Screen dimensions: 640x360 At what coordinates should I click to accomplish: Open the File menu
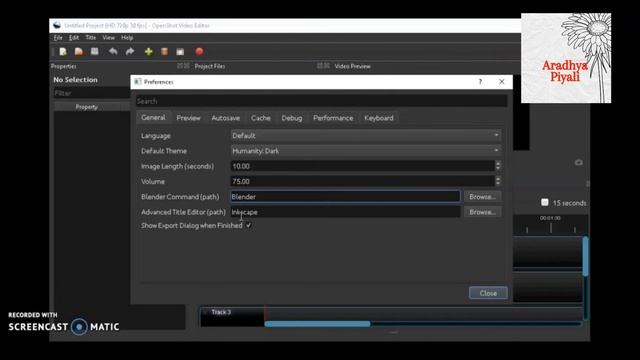(58, 38)
